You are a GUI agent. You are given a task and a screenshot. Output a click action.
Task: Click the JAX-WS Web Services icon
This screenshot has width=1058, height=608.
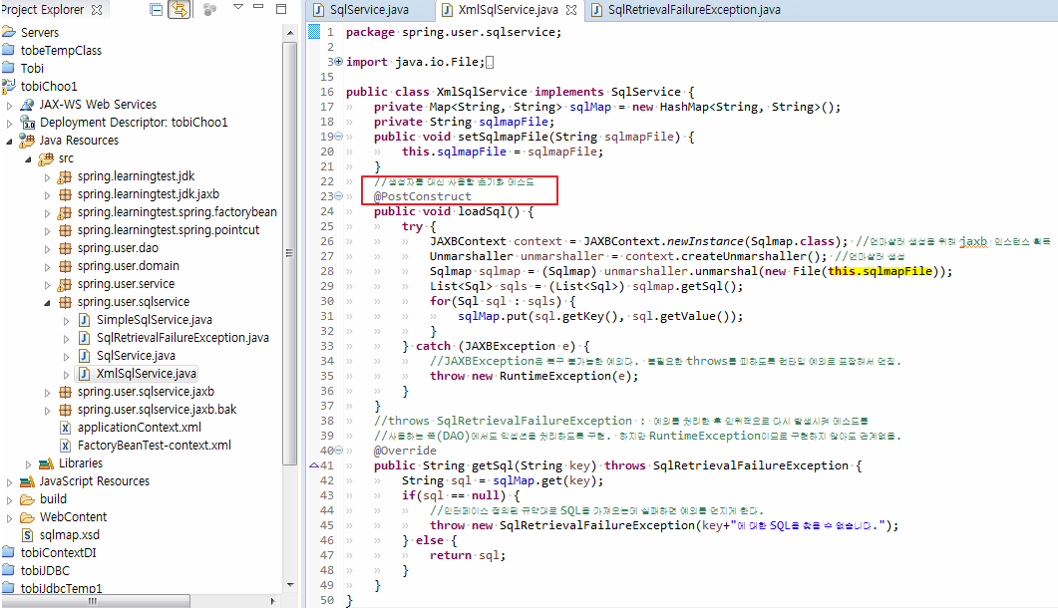pyautogui.click(x=28, y=105)
